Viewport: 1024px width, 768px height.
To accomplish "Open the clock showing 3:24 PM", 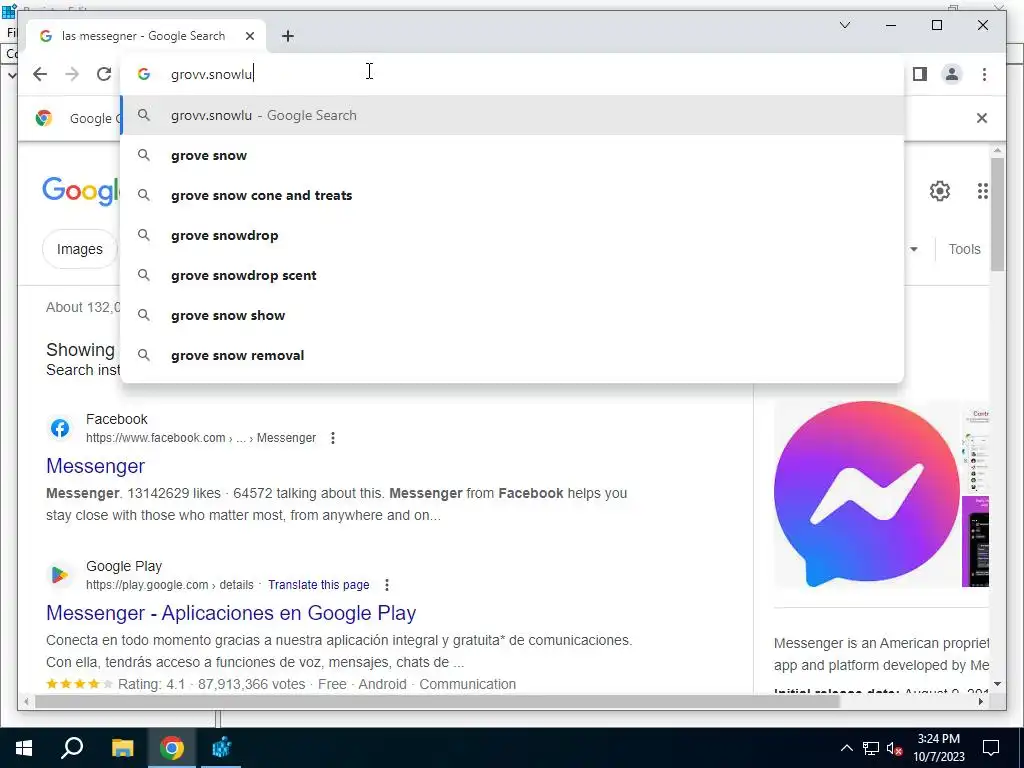I will tap(938, 748).
